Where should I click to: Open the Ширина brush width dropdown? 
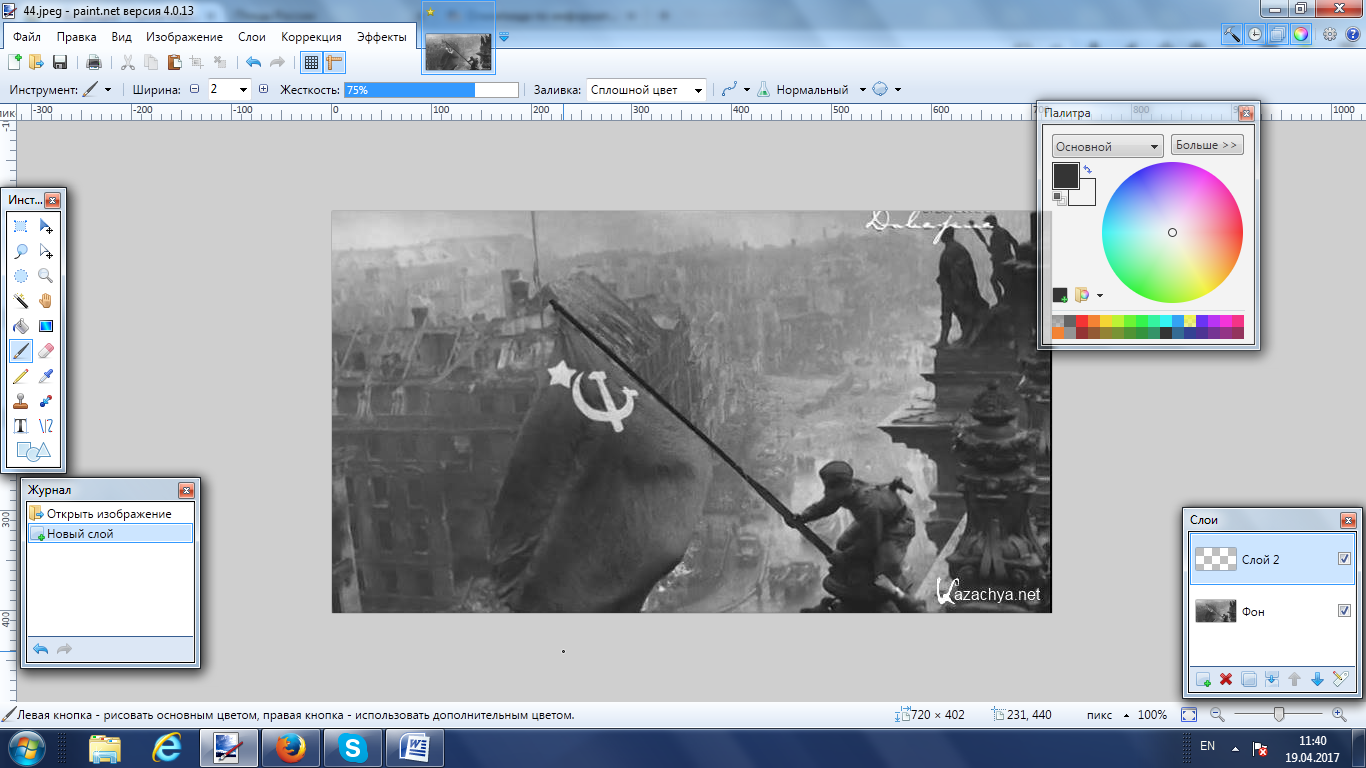[243, 89]
